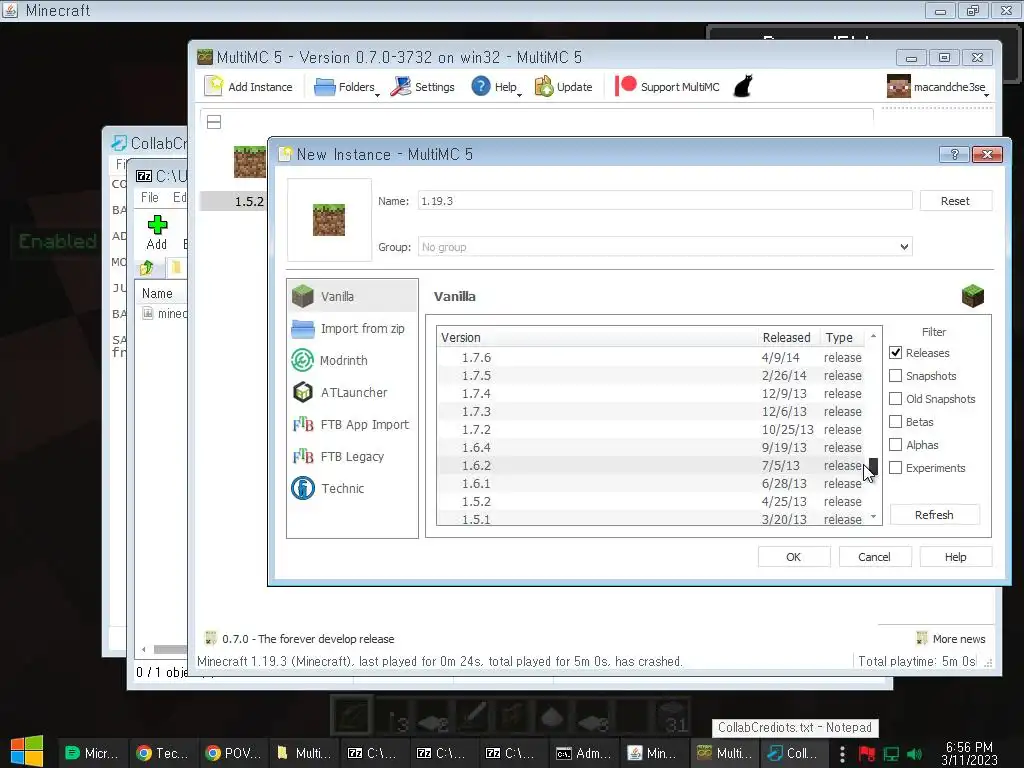Collapse the instance group in MultiMC
The height and width of the screenshot is (768, 1024).
coord(214,122)
